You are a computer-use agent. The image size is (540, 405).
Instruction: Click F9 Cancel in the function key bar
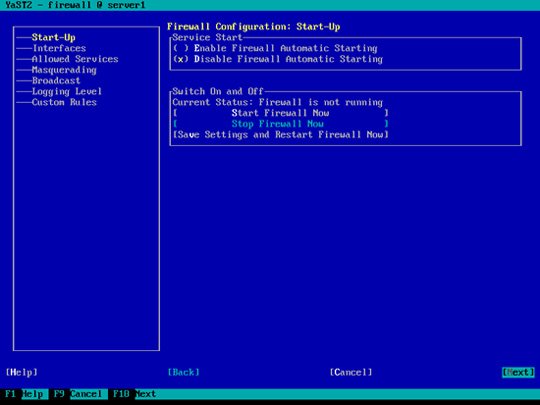(x=78, y=394)
